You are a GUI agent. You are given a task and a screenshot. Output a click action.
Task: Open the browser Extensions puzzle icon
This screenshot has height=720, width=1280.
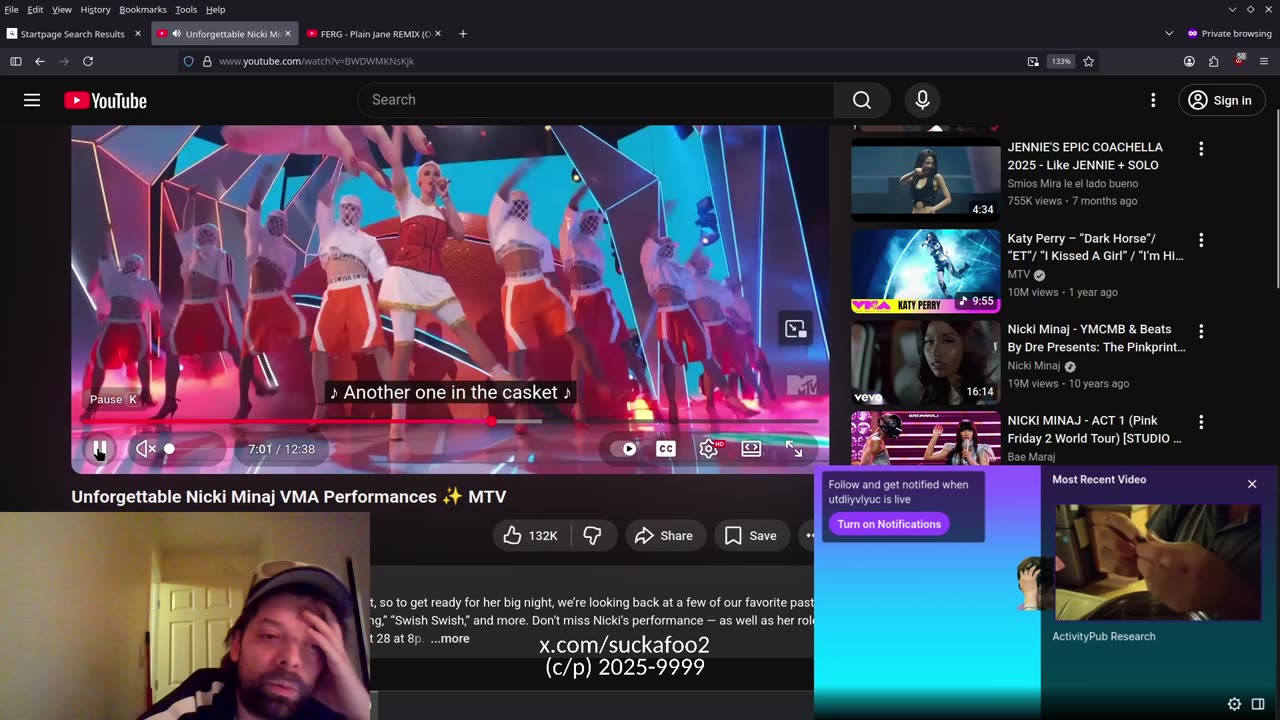pos(1213,61)
